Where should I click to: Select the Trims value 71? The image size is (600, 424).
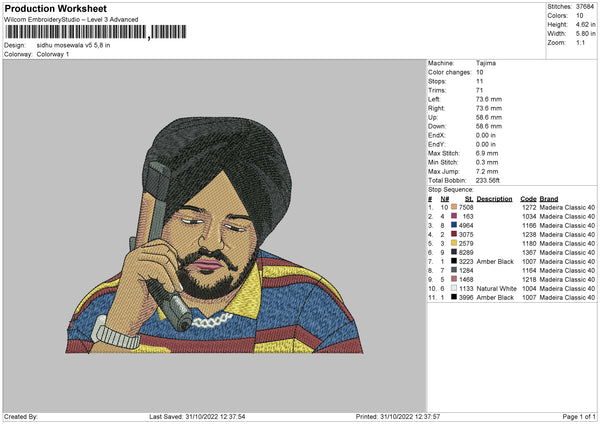[x=479, y=90]
